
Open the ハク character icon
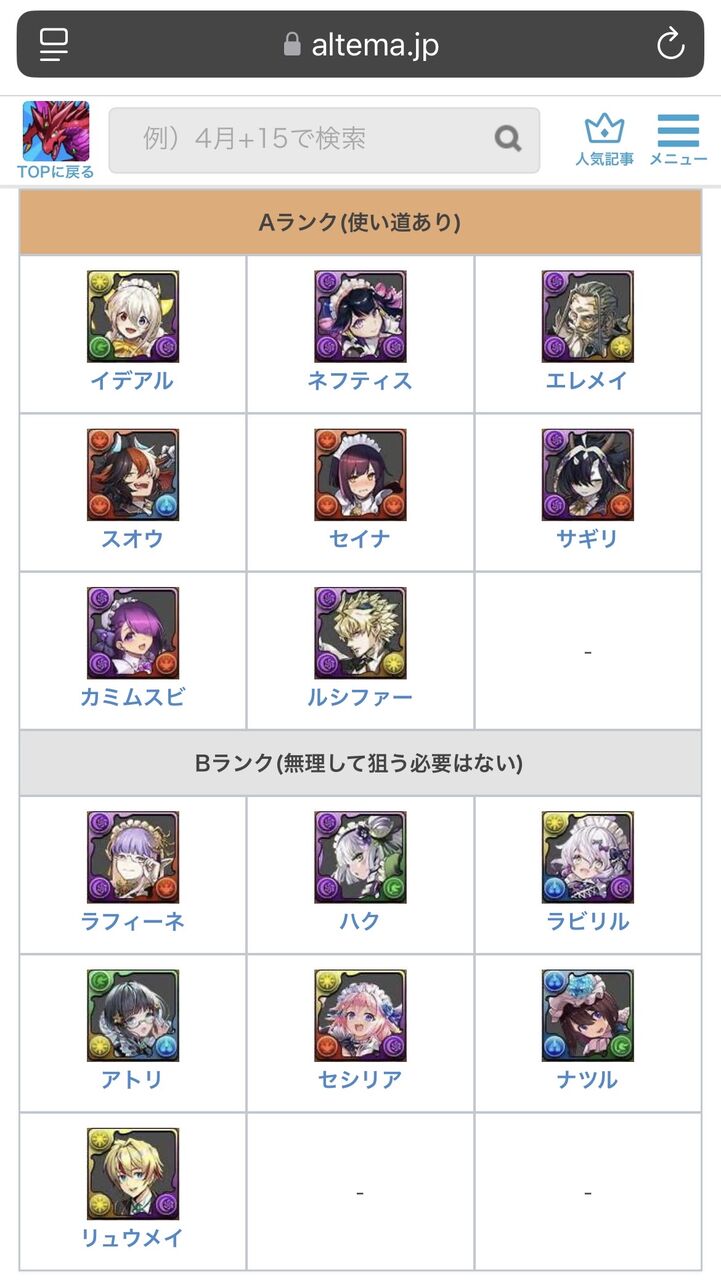tap(360, 857)
